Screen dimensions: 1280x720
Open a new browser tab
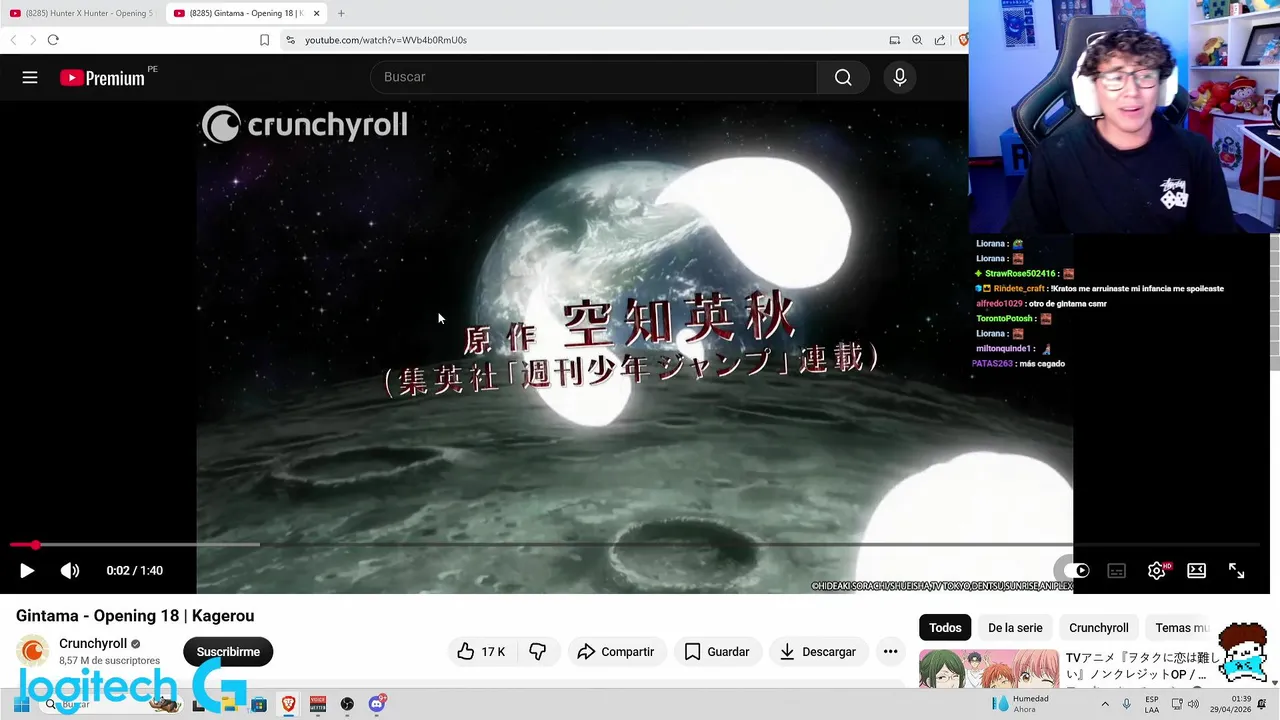pyautogui.click(x=341, y=13)
